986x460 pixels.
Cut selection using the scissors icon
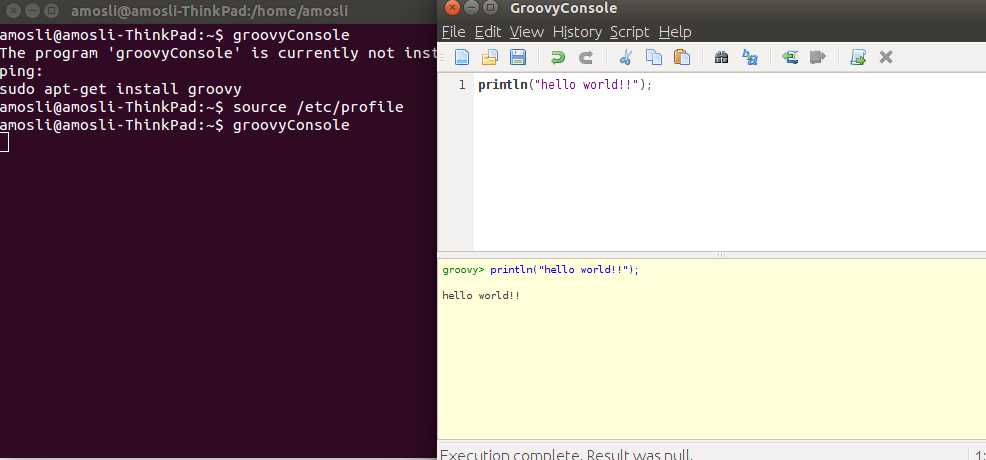pyautogui.click(x=625, y=57)
